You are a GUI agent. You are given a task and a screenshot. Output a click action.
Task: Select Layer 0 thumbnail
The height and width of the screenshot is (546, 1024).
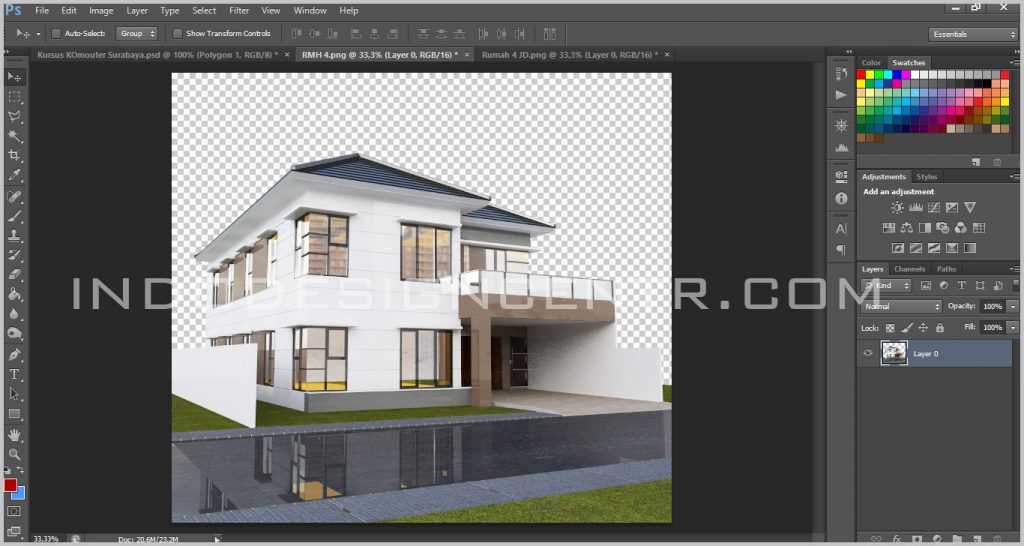894,353
